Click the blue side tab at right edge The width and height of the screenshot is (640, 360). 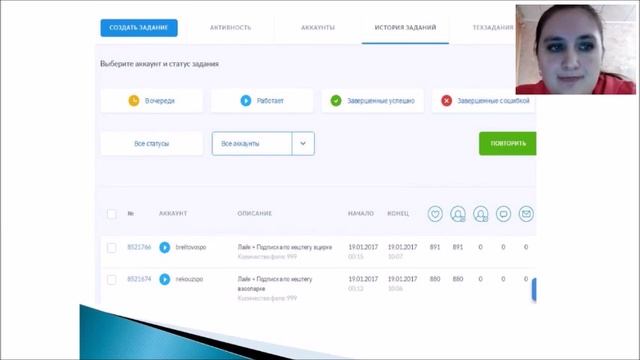534,289
